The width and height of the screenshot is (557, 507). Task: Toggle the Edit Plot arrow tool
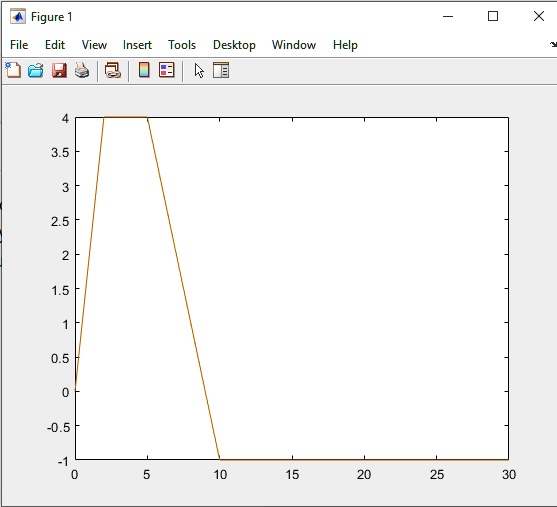pos(199,70)
